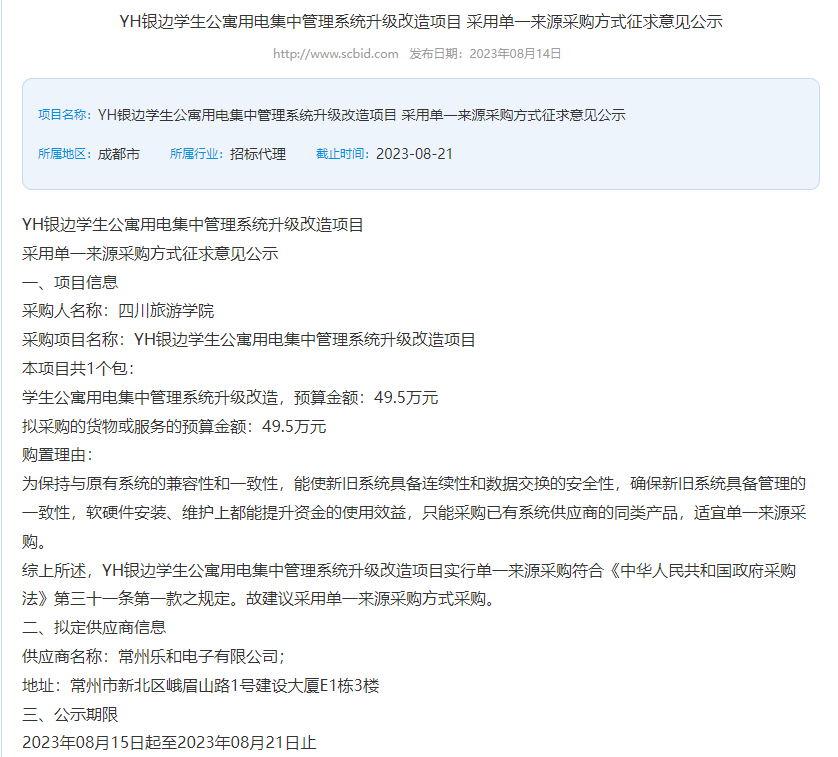Click the line with 预算金额：49.5万元 for 学生公寓

pyautogui.click(x=230, y=397)
